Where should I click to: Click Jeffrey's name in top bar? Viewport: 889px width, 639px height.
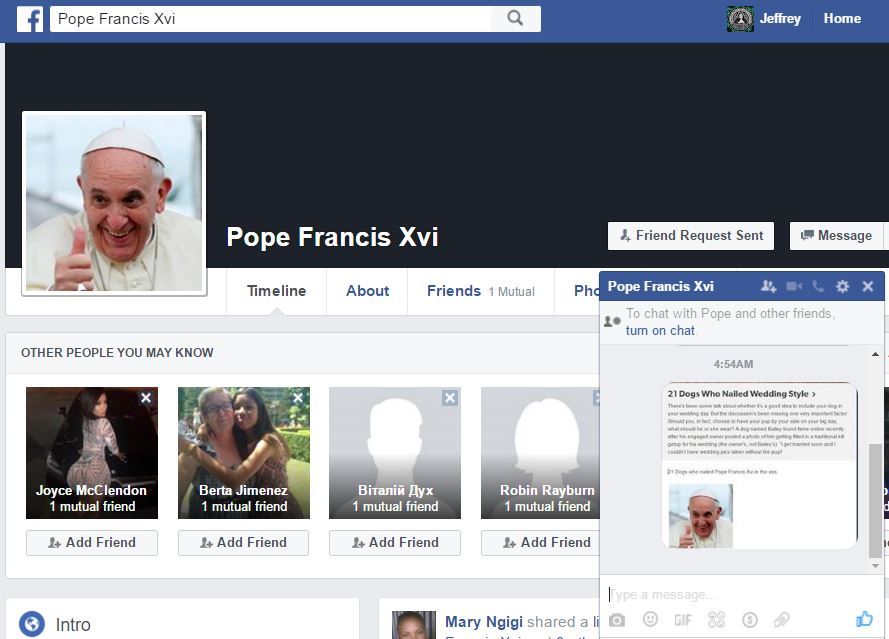pos(780,19)
